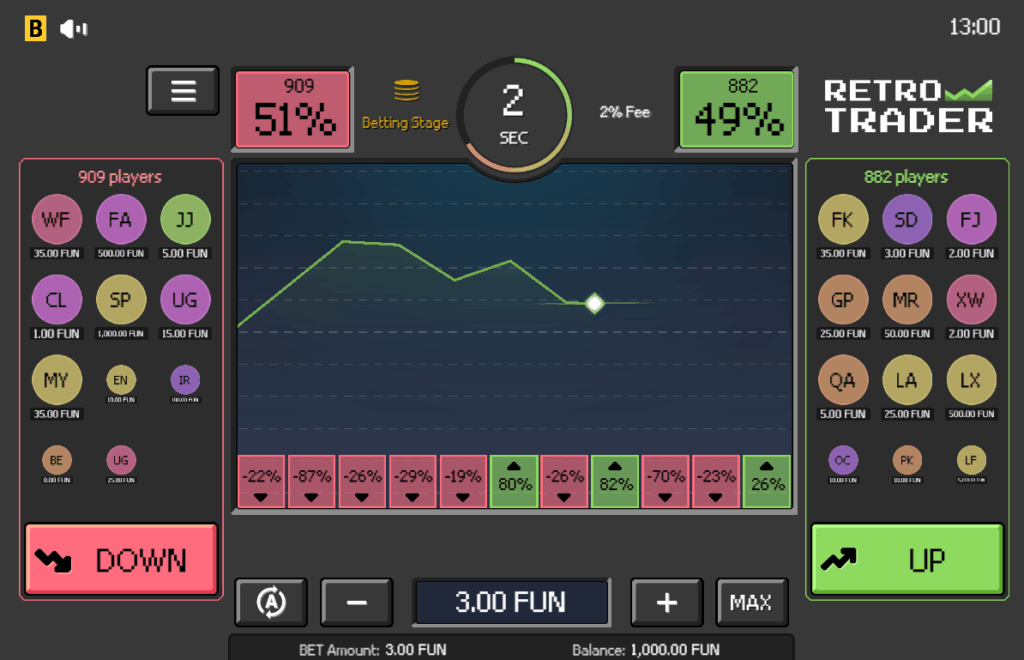Select the FK player avatar
This screenshot has height=660, width=1024.
pos(843,219)
